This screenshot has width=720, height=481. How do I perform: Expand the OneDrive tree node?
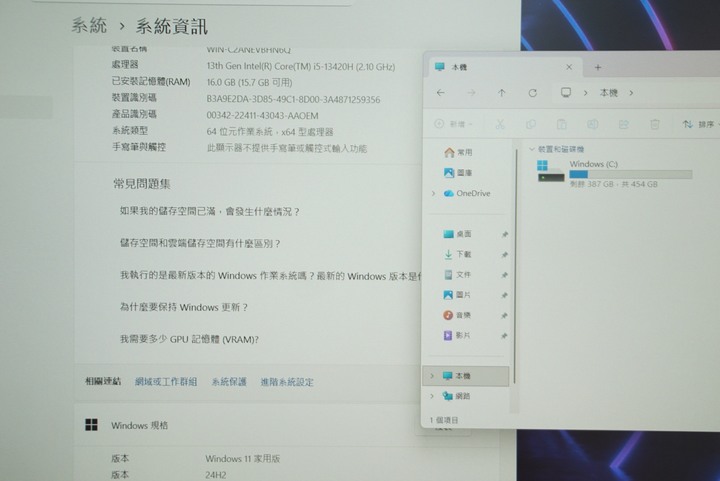click(x=433, y=193)
